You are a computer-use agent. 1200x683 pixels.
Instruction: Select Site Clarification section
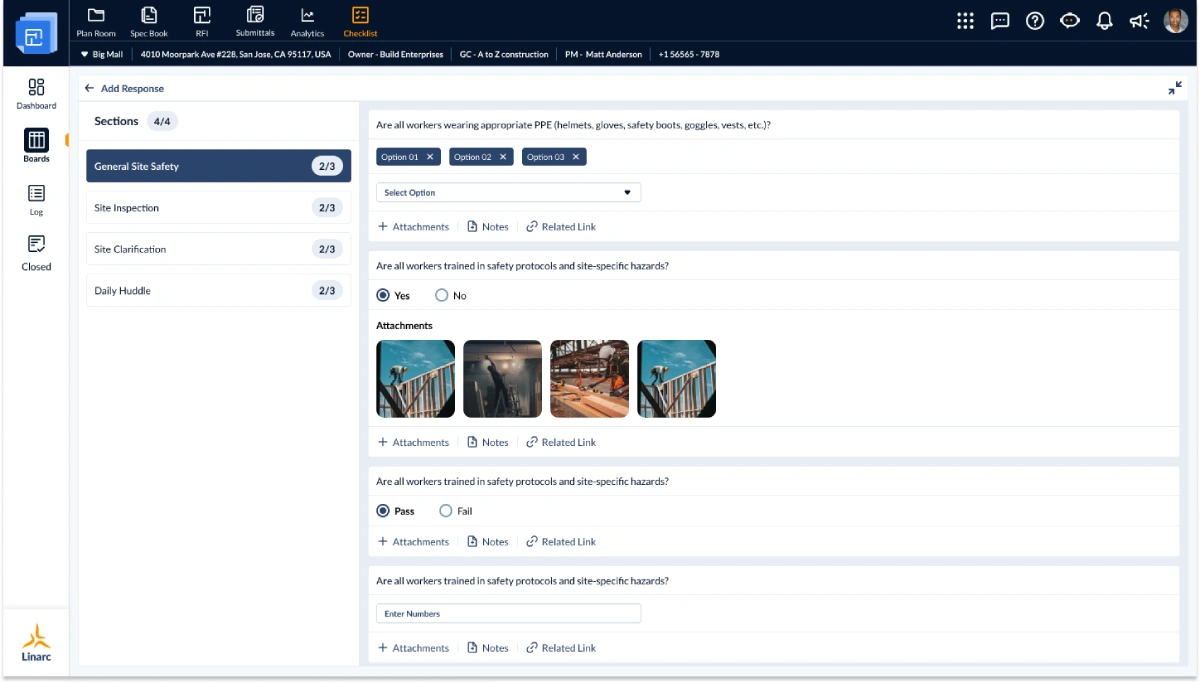point(218,249)
